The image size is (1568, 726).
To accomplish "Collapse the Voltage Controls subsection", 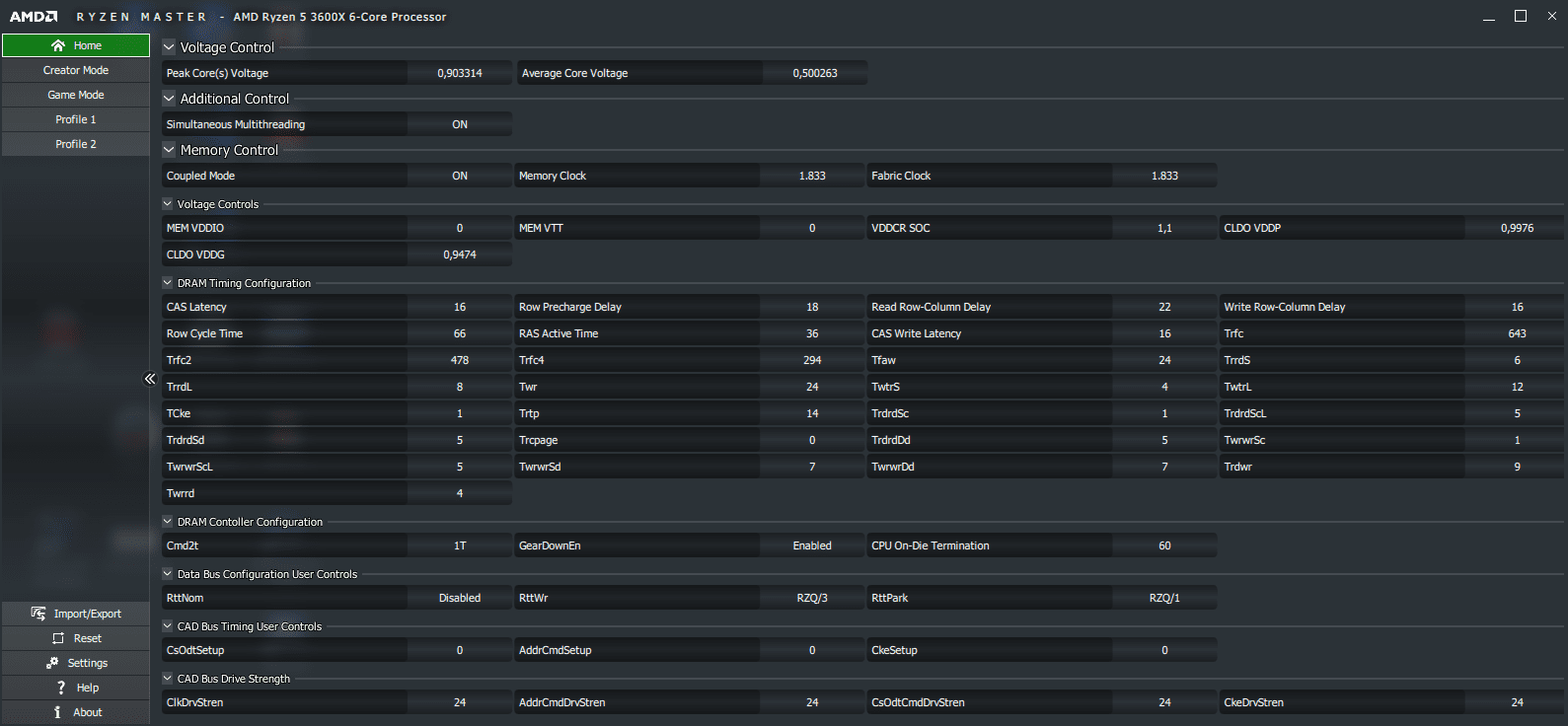I will click(x=168, y=204).
